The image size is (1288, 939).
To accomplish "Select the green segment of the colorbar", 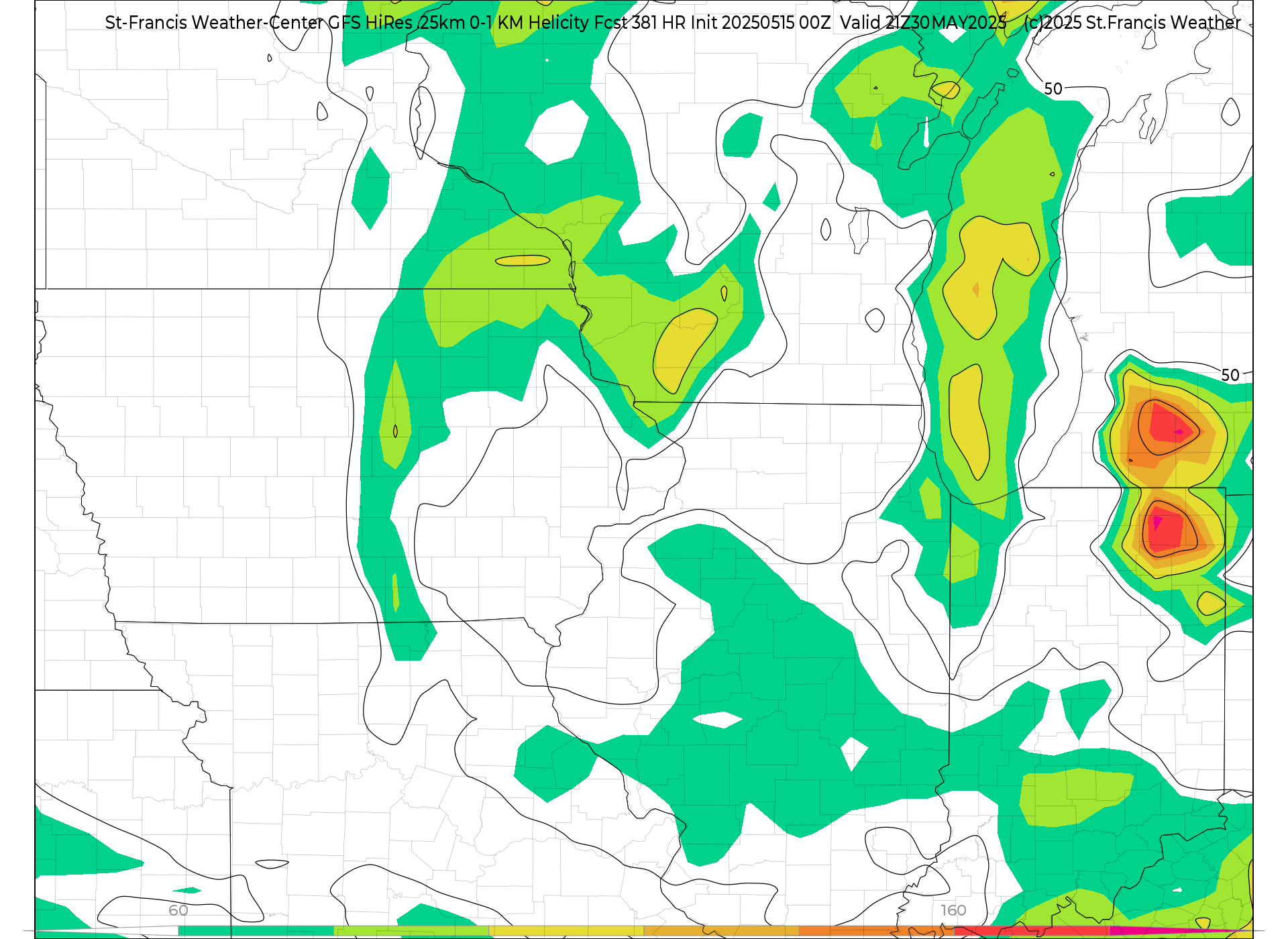I will 256,931.
